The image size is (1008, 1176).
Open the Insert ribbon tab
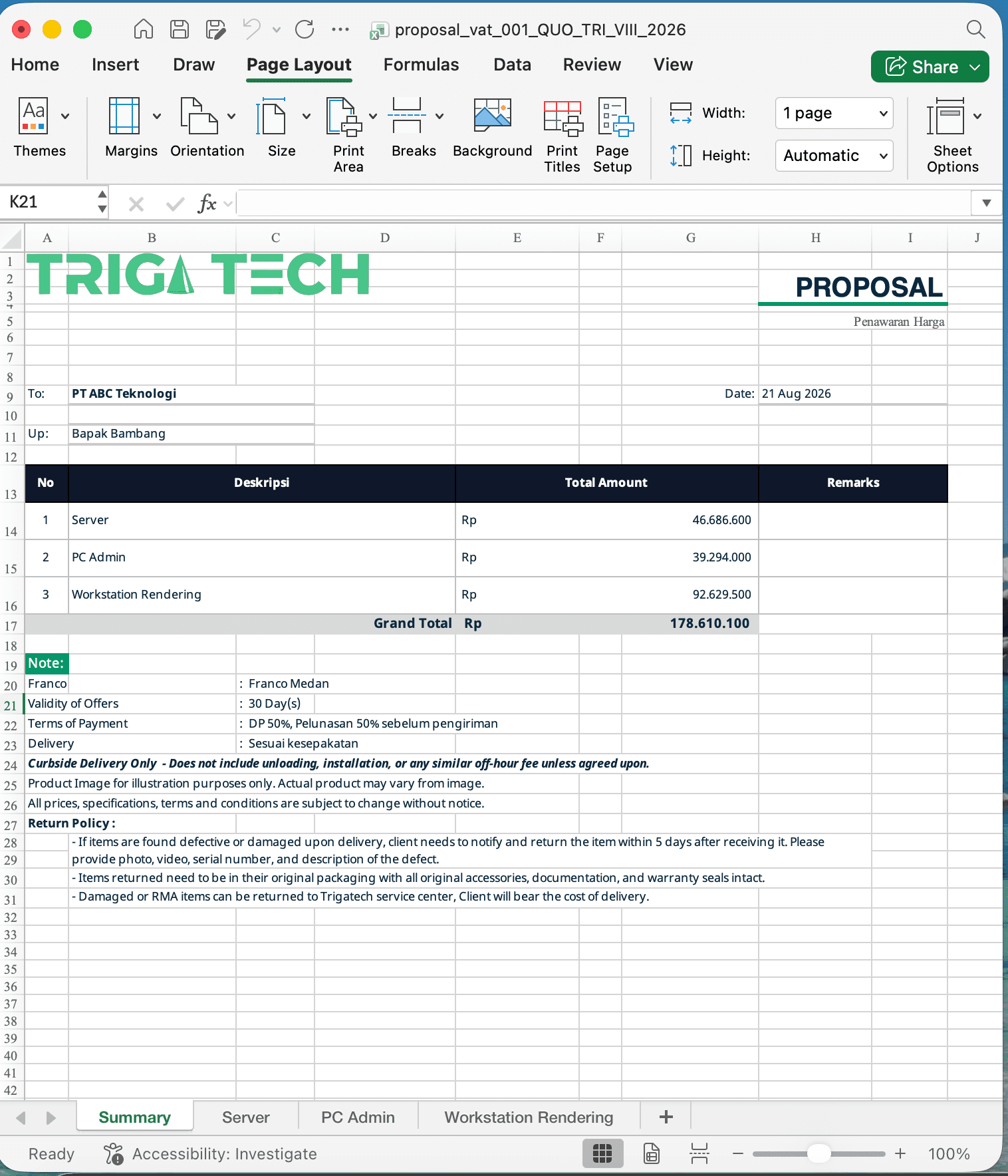coord(116,65)
